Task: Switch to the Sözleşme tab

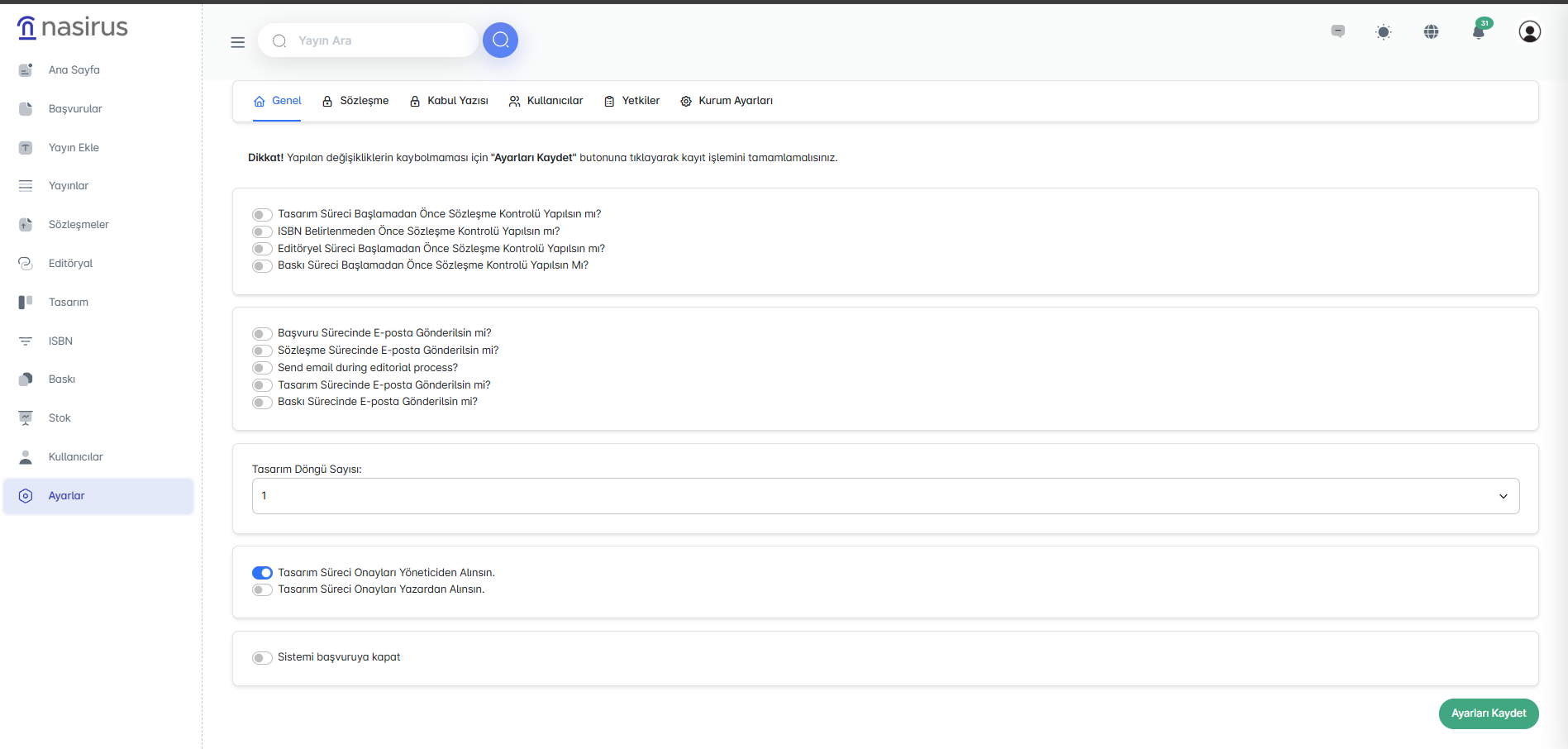Action: (x=355, y=101)
